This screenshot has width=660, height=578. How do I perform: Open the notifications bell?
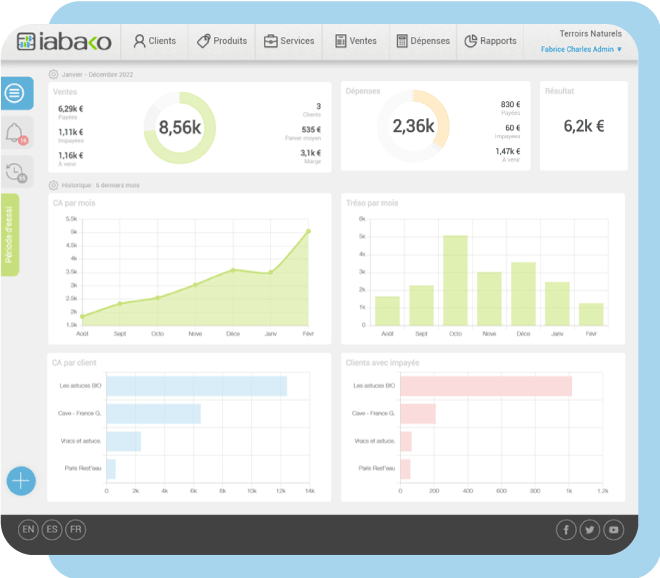[x=15, y=134]
